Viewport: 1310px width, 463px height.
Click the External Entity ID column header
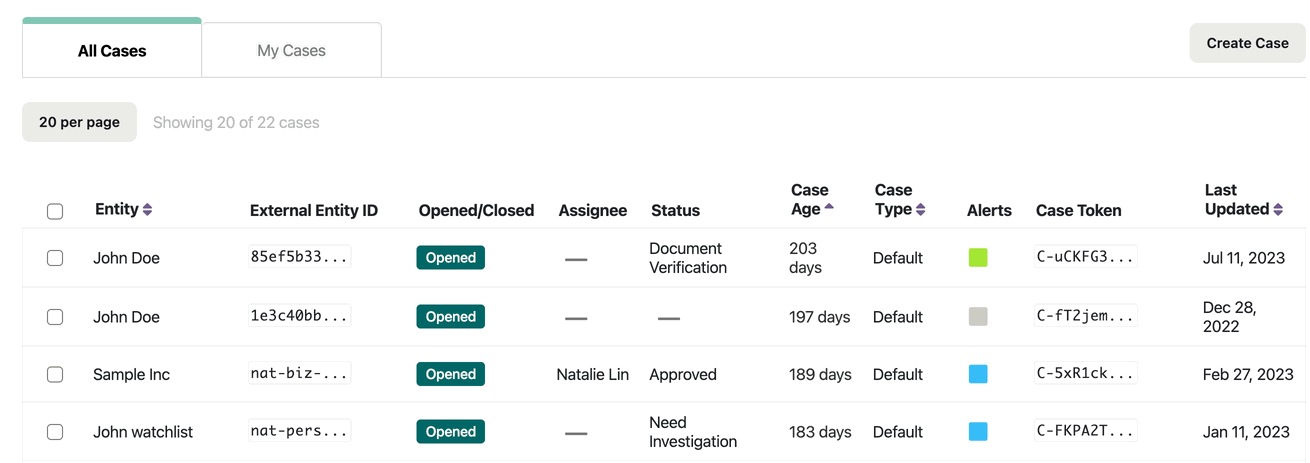click(x=314, y=210)
